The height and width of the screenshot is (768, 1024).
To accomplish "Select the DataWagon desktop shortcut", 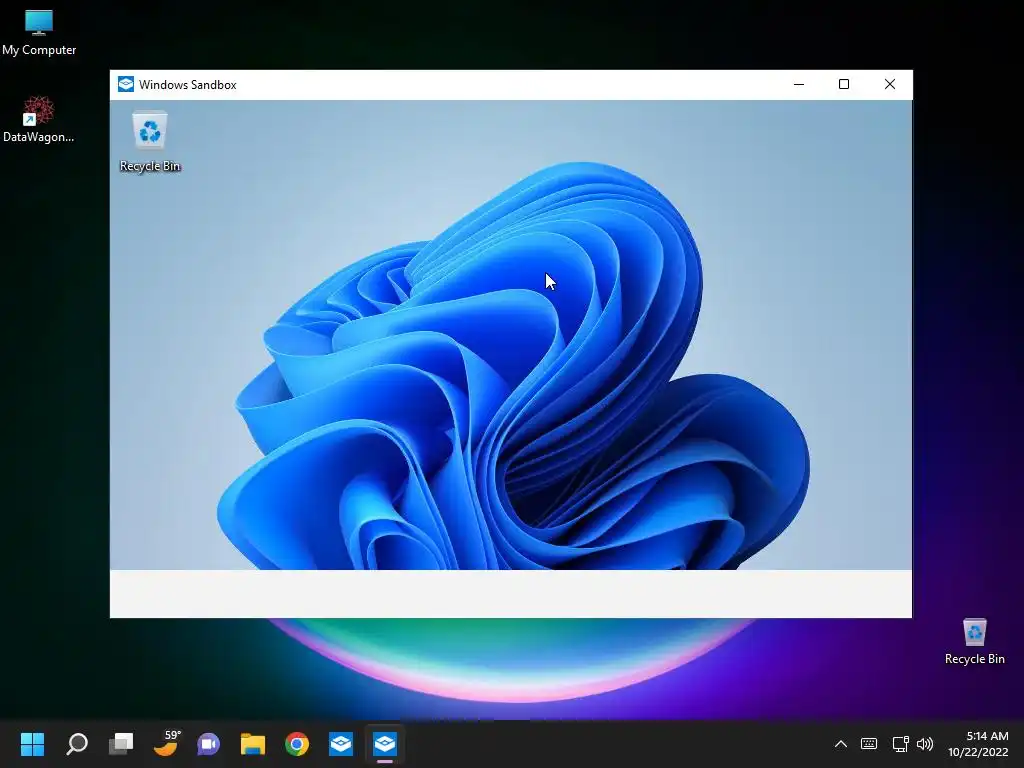I will point(39,120).
